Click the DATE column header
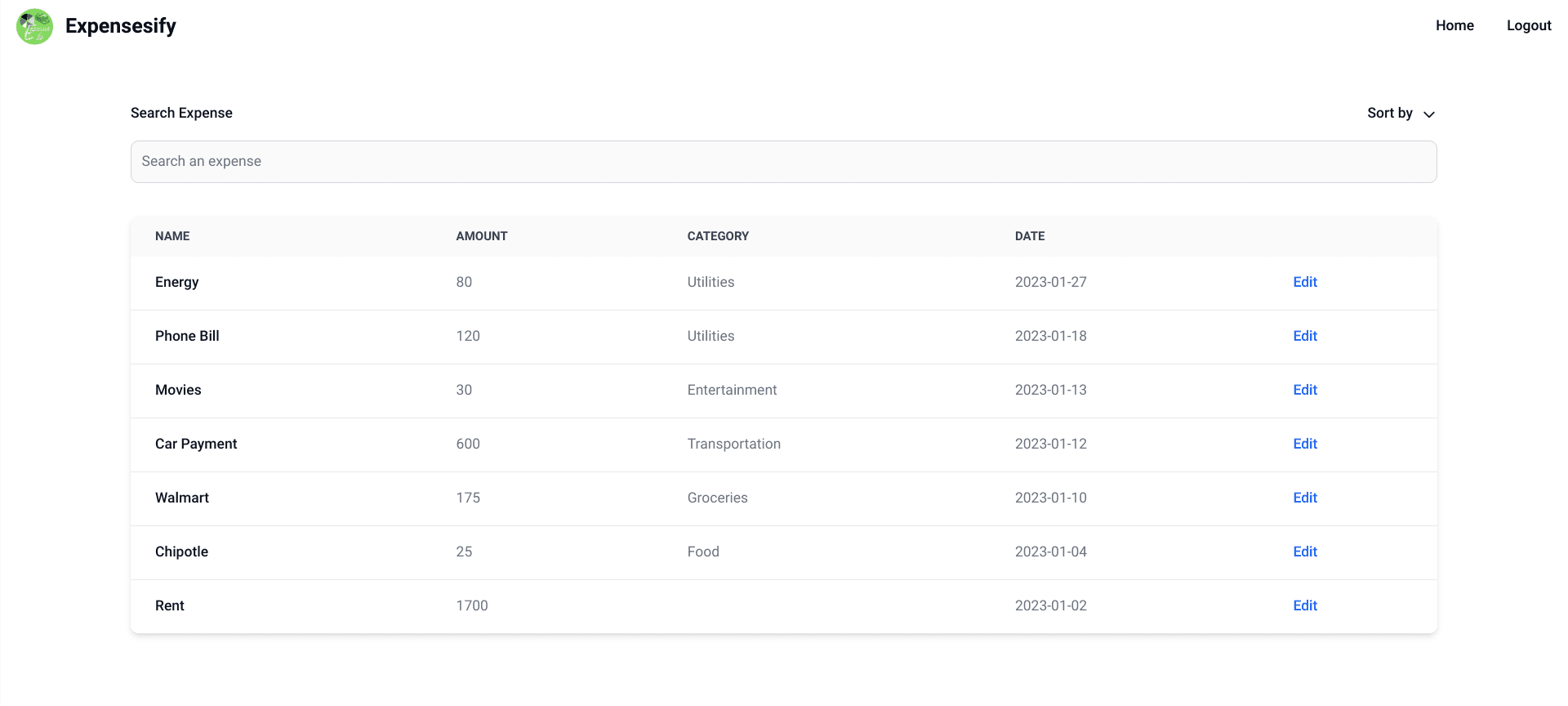This screenshot has width=1568, height=706. pyautogui.click(x=1030, y=236)
